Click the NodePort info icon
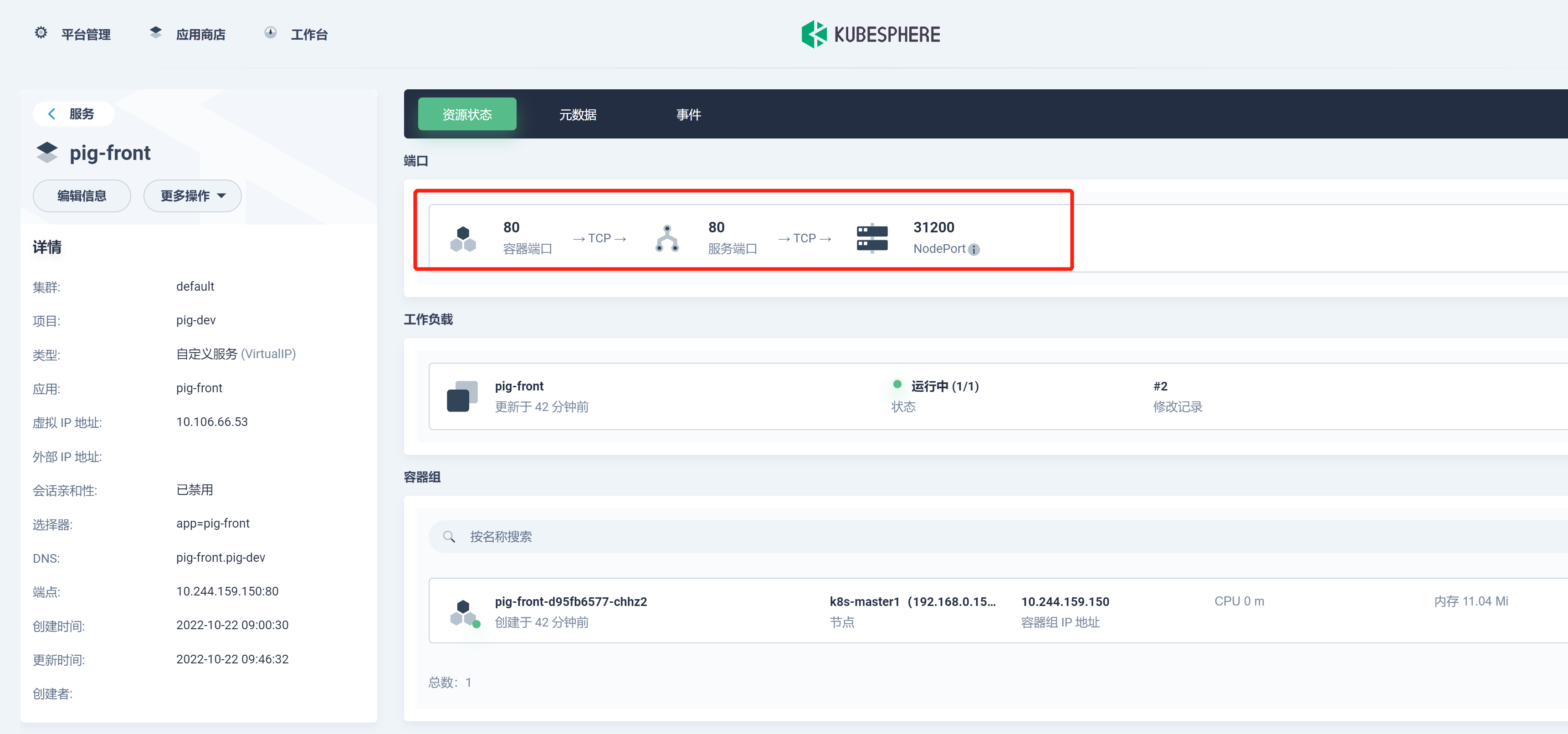Screen dimensions: 1568x734 974,250
